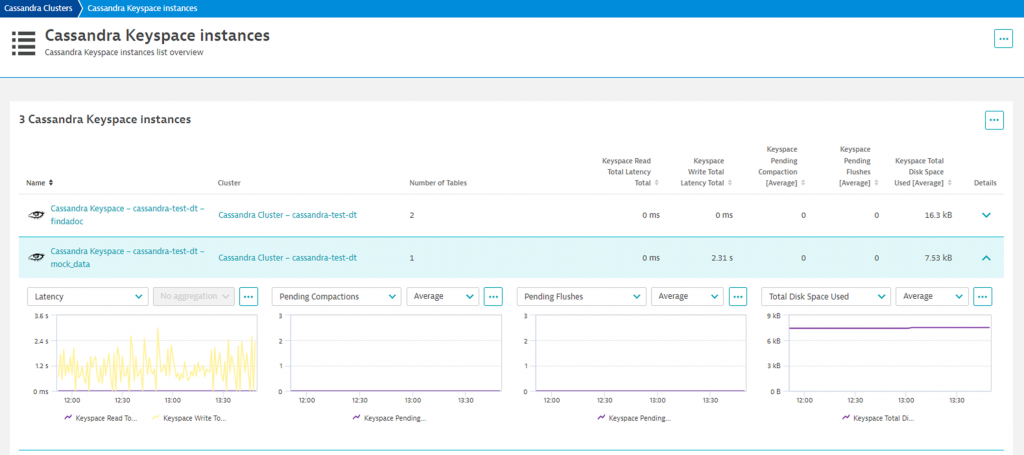Click the eye icon for findadoc keyspace
This screenshot has width=1024, height=455.
(35, 215)
